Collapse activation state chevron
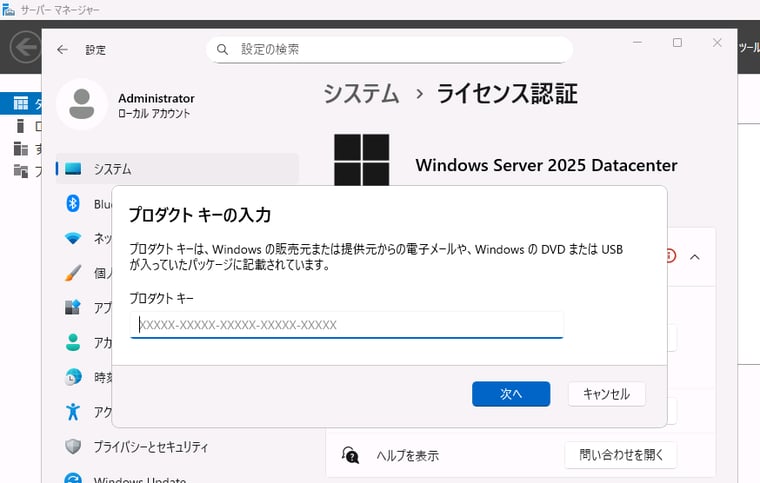This screenshot has width=760, height=483. point(695,257)
